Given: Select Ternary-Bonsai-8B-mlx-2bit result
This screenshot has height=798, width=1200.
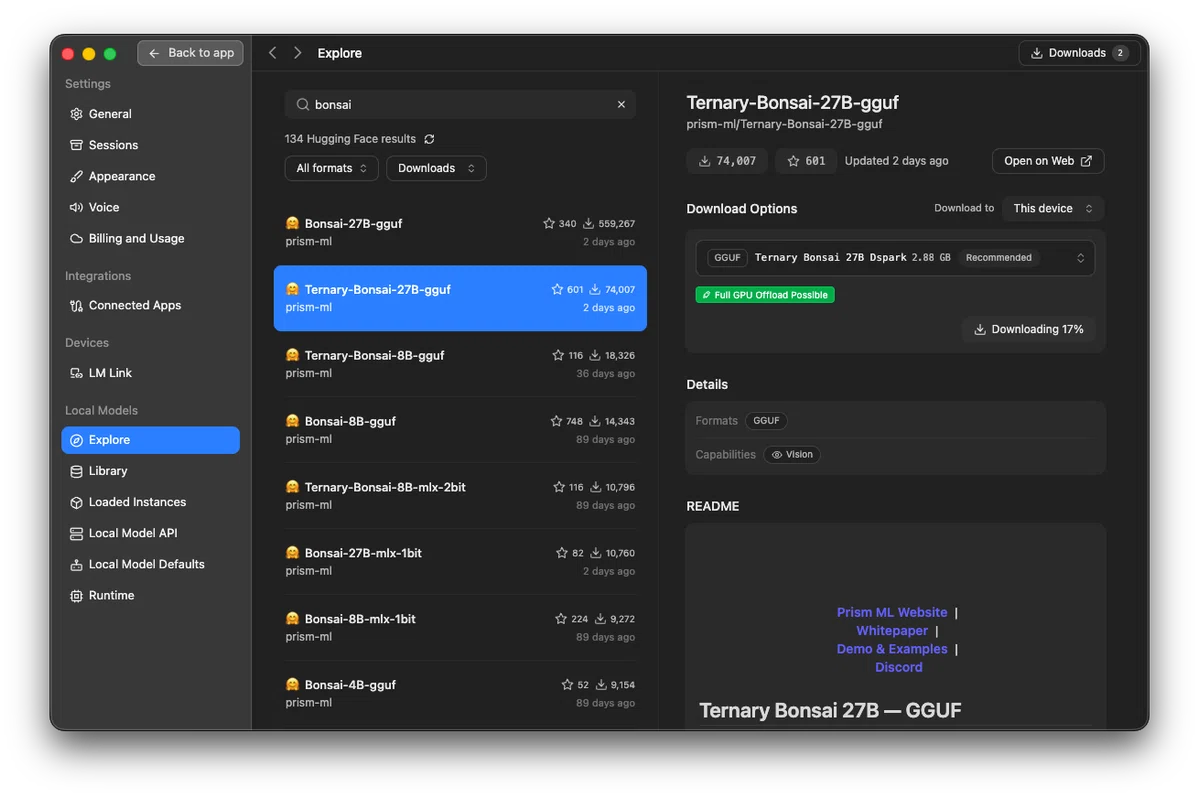Looking at the screenshot, I should (460, 496).
